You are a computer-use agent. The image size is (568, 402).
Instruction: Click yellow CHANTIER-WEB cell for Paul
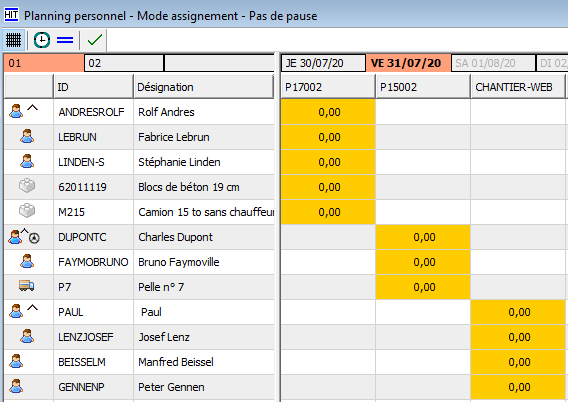pos(518,312)
